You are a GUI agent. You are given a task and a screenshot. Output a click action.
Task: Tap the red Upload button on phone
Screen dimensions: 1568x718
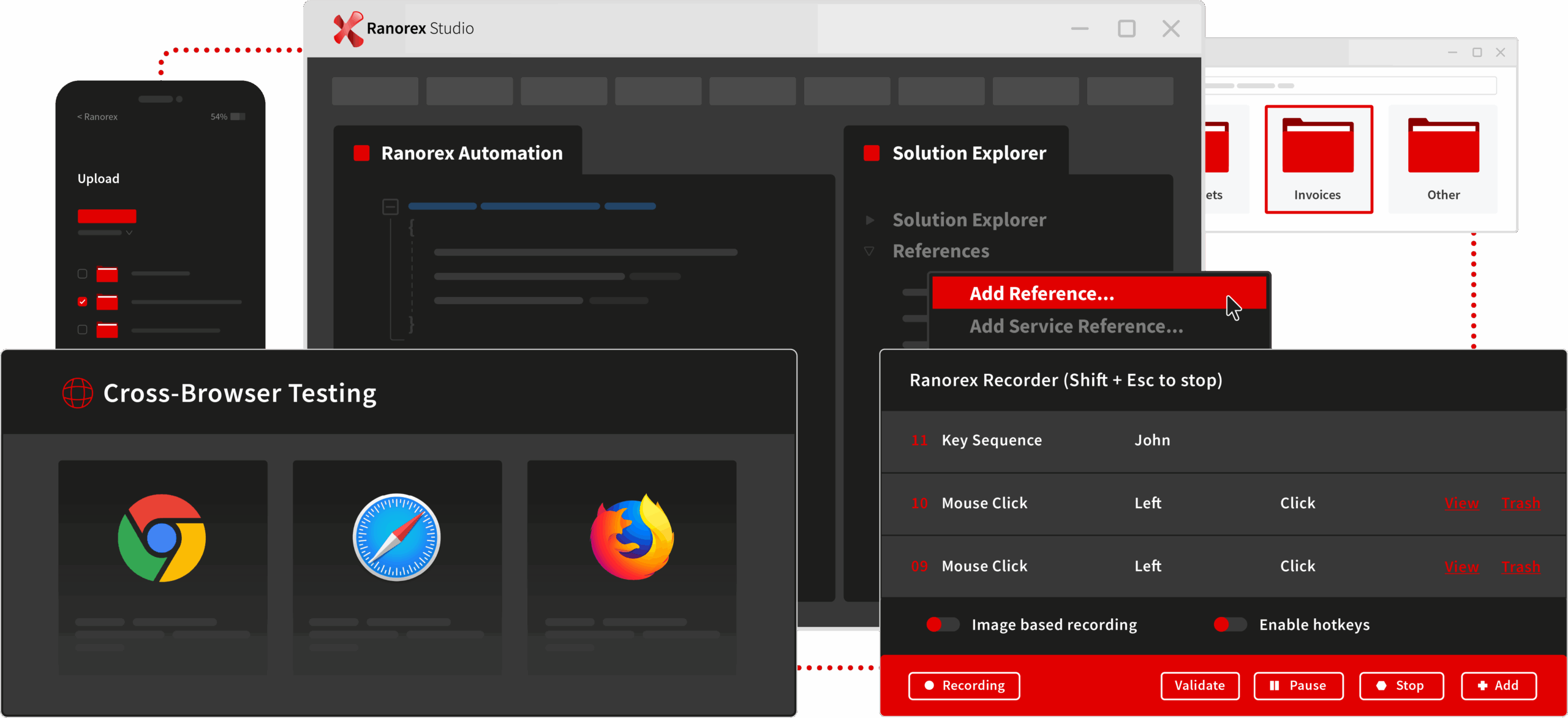coord(107,216)
